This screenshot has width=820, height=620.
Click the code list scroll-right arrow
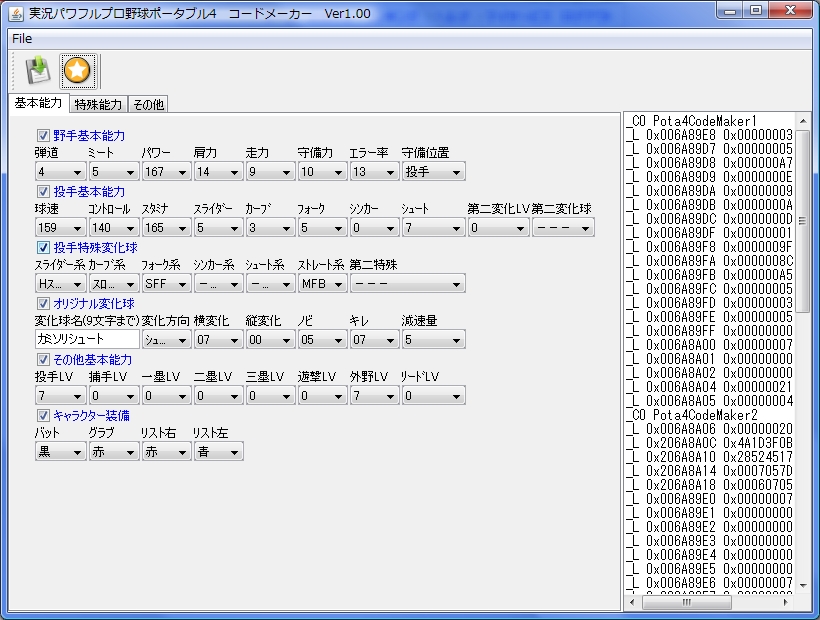click(x=785, y=602)
